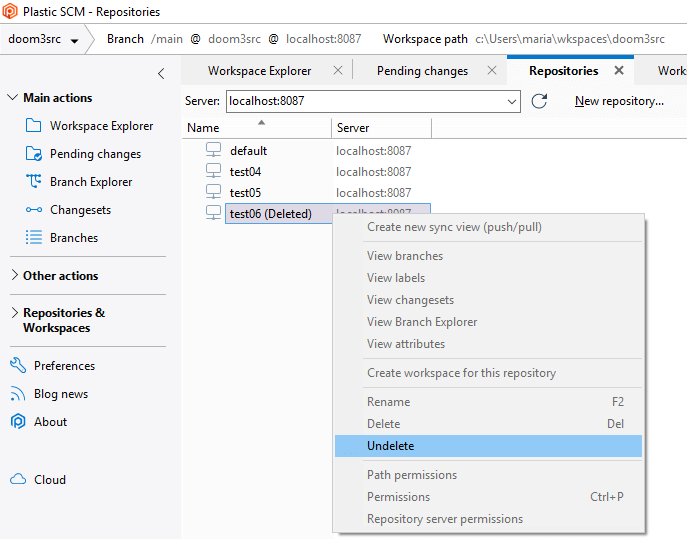Select Create workspace for this repository
Image resolution: width=687 pixels, height=539 pixels.
[488, 373]
